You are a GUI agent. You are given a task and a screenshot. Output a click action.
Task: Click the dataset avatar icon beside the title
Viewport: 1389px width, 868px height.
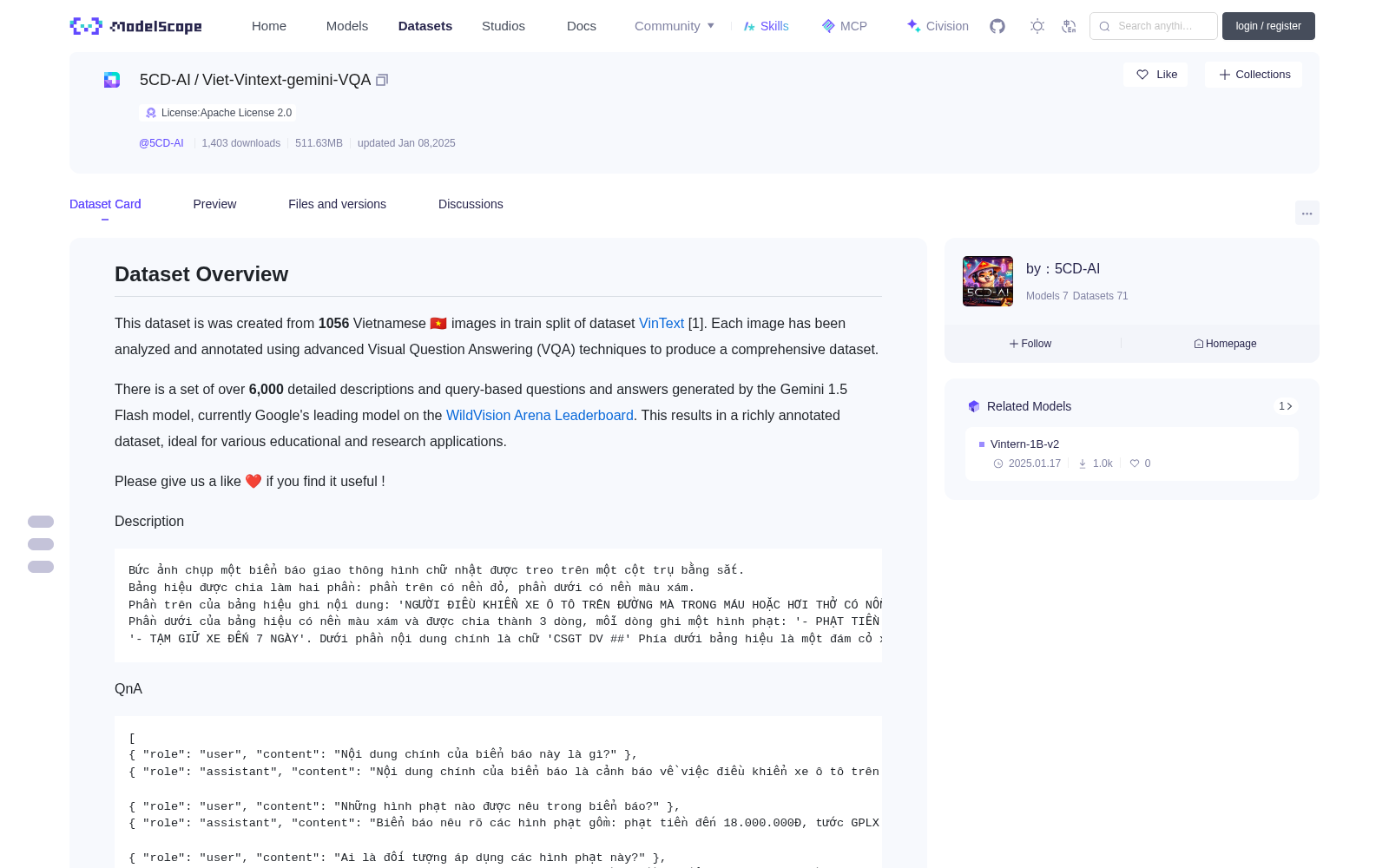pyautogui.click(x=112, y=80)
